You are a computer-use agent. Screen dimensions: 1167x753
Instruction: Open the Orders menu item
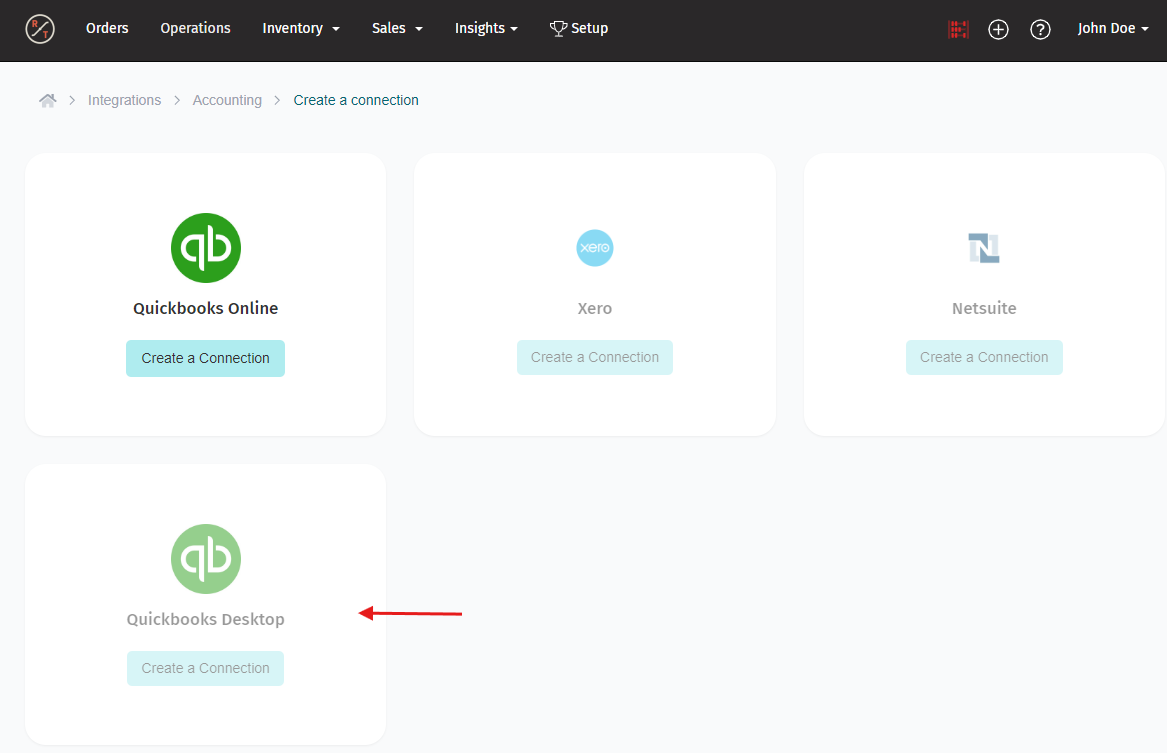pyautogui.click(x=107, y=28)
